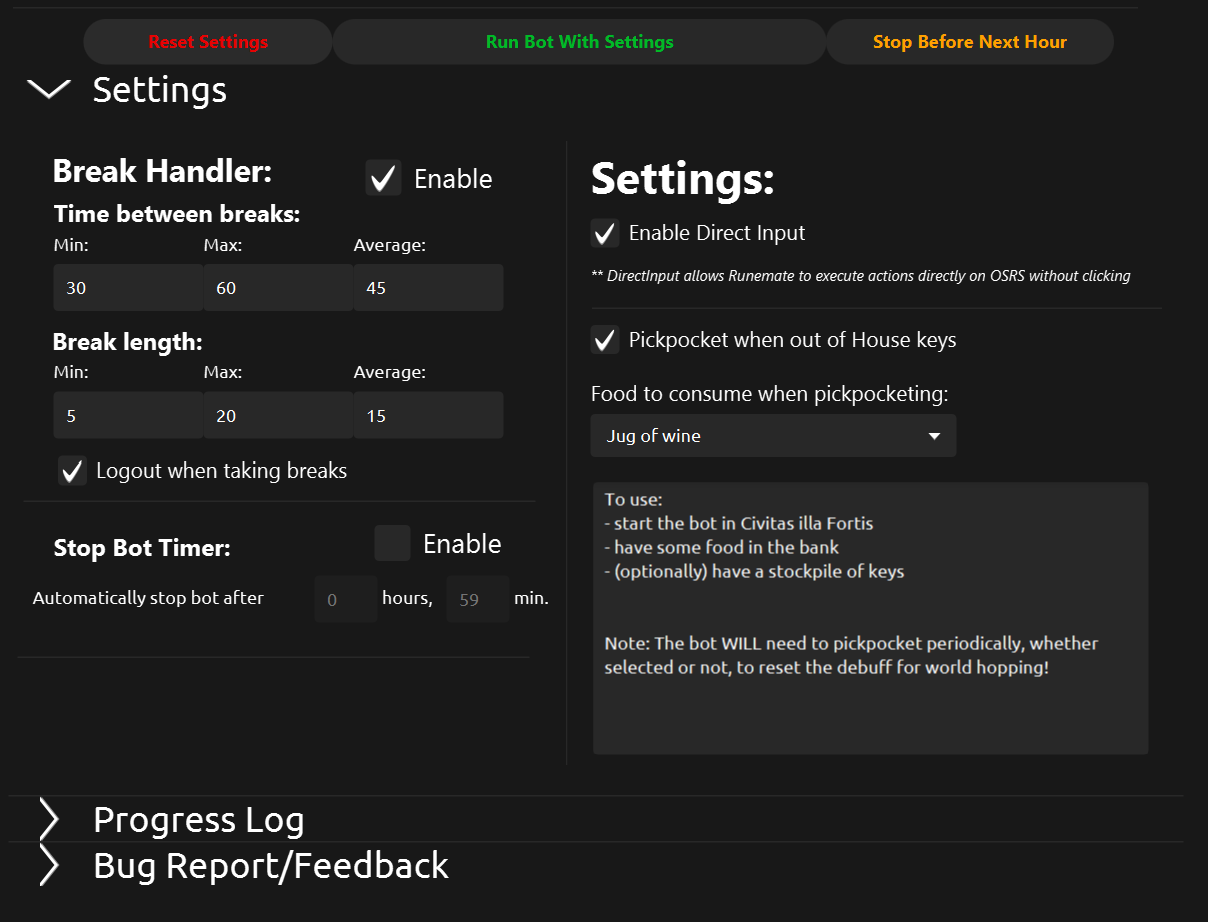The width and height of the screenshot is (1208, 922).
Task: Click the Reset Settings button
Action: 208,42
